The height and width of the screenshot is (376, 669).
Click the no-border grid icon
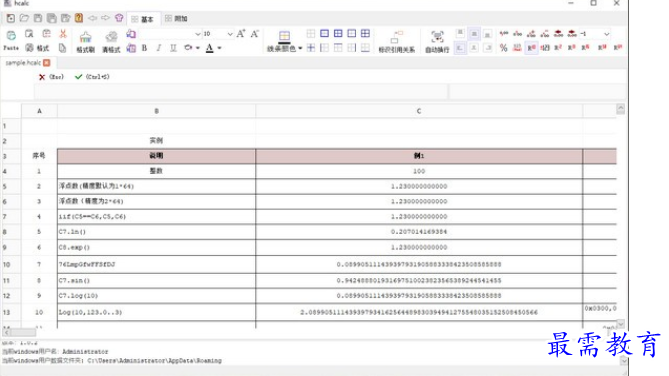click(x=311, y=33)
